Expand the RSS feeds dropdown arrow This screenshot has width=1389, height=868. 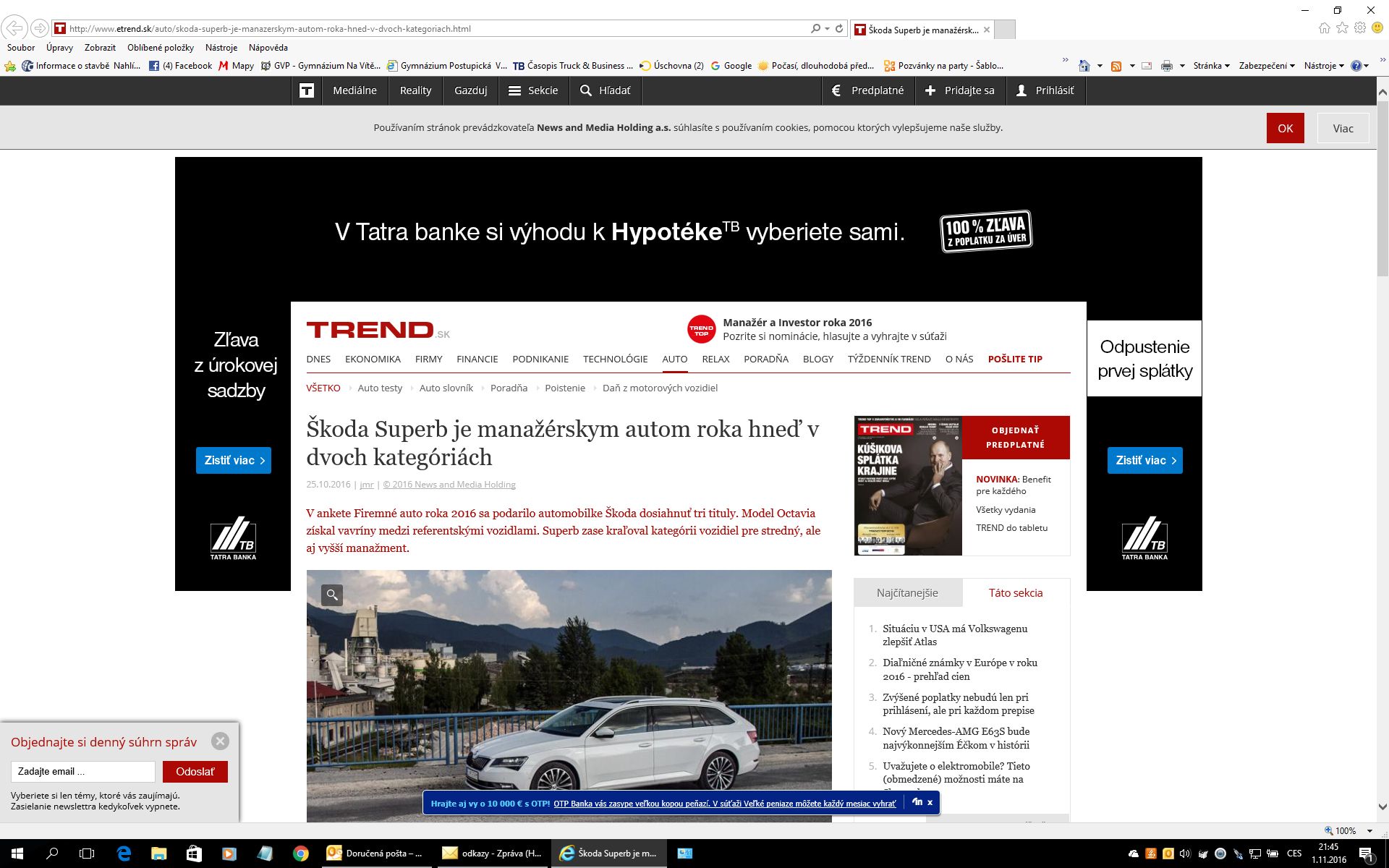pyautogui.click(x=1132, y=66)
